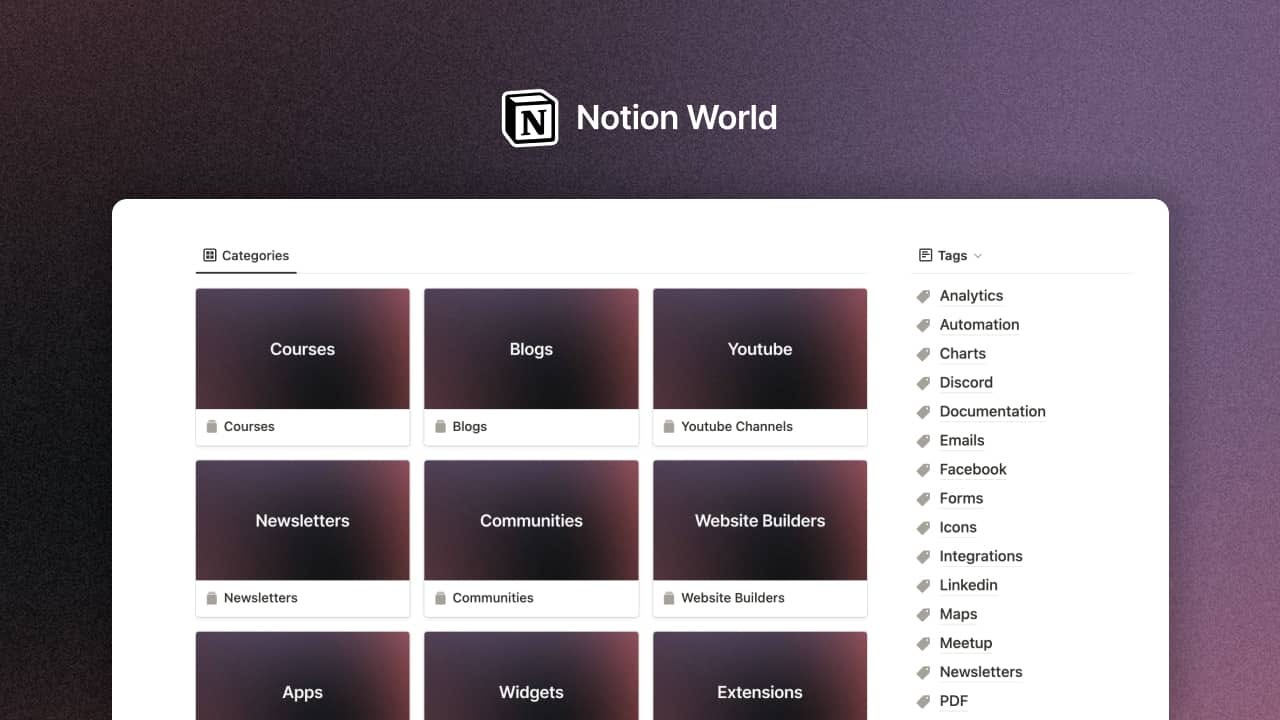Open the Website Builders cover thumbnail
The width and height of the screenshot is (1280, 720).
coord(760,520)
